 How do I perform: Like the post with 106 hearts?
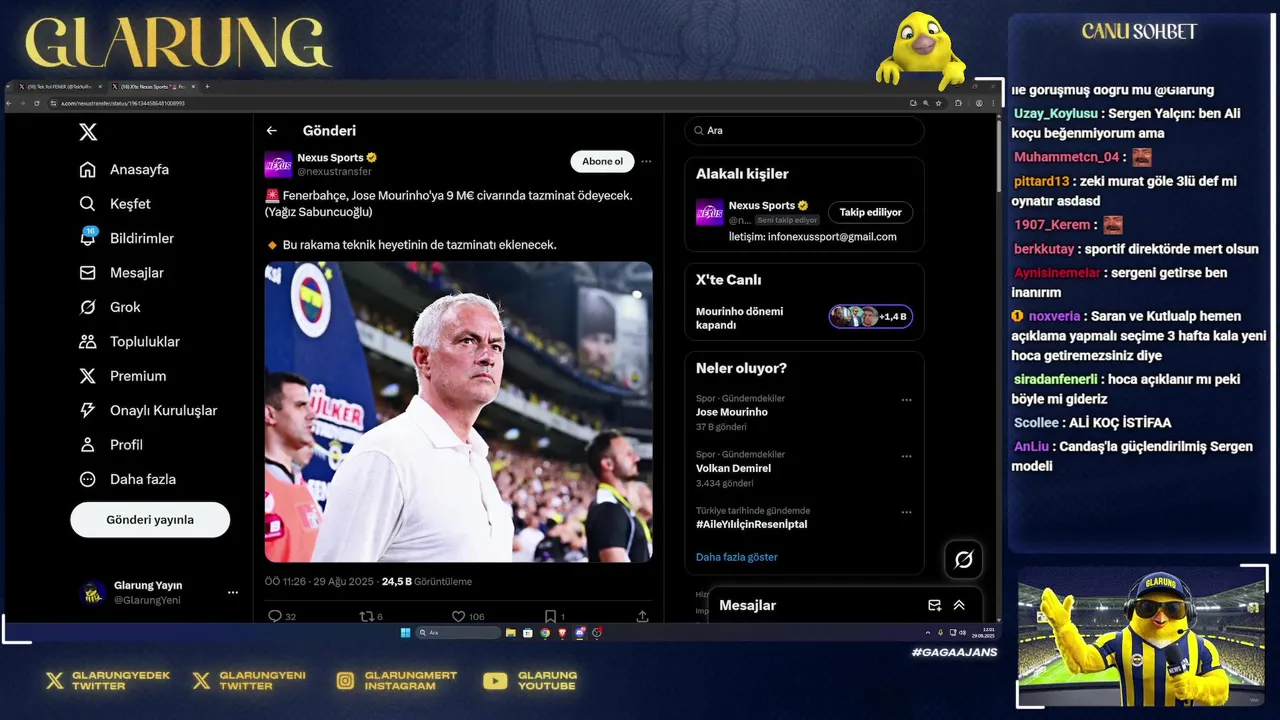[x=467, y=616]
